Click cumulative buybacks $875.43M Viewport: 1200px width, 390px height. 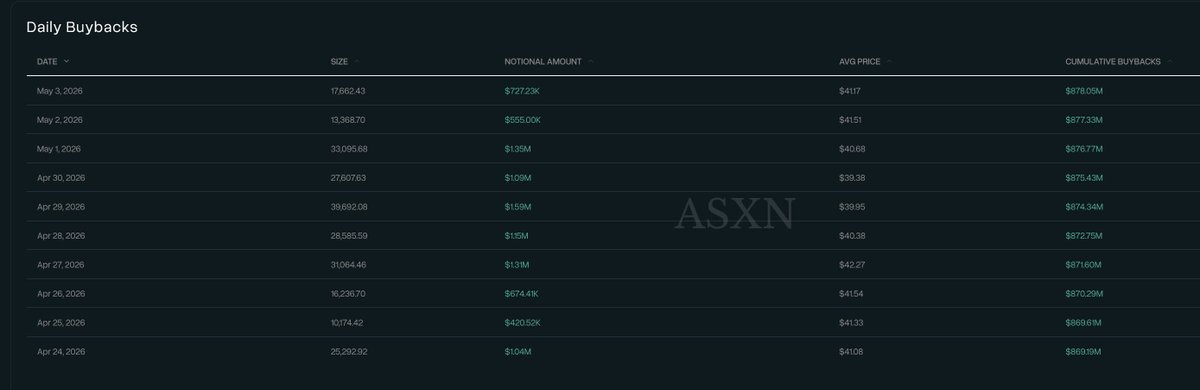(x=1084, y=178)
